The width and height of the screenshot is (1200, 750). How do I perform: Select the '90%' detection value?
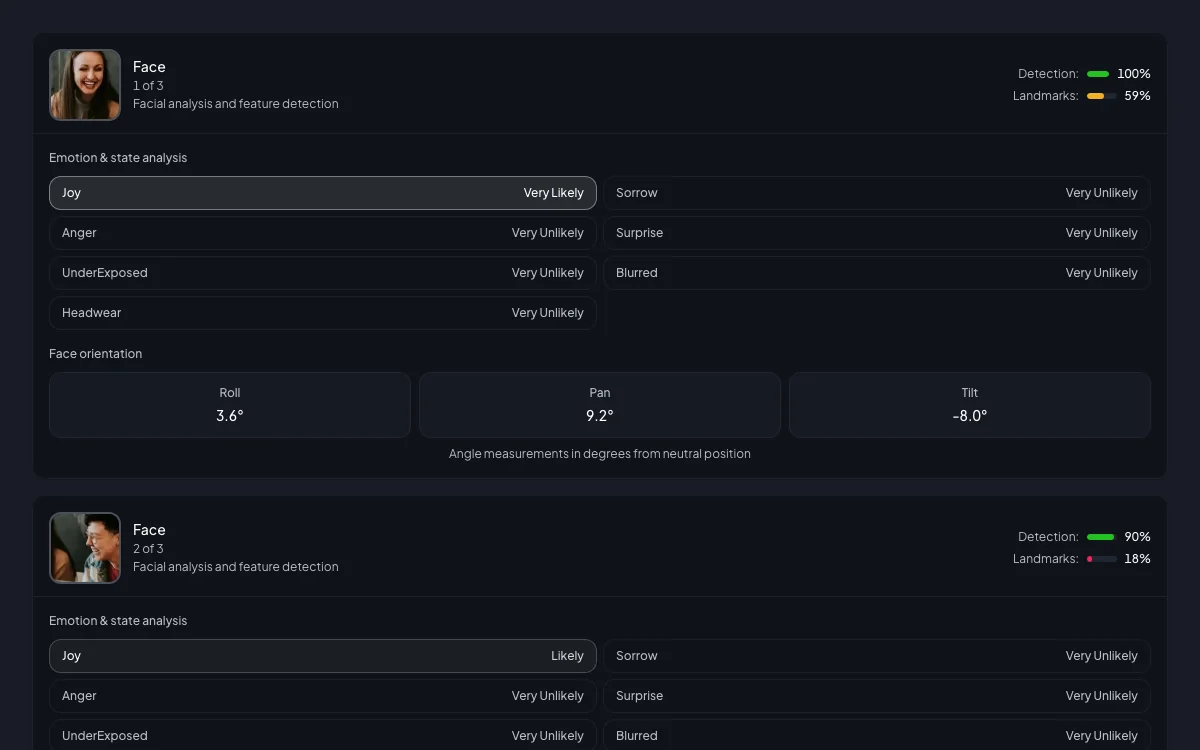coord(1137,537)
